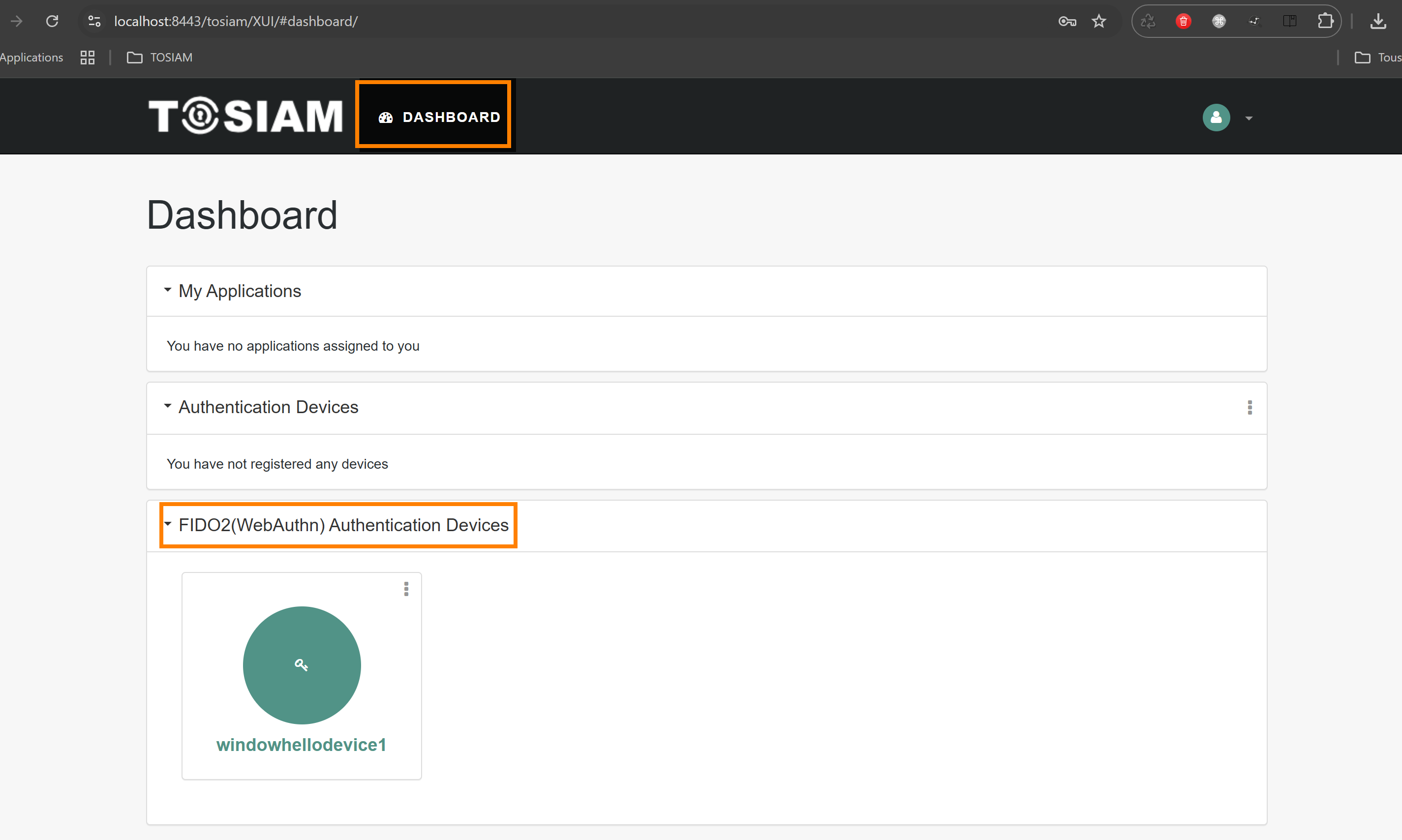Collapse FIDO2(WebAuthn) Authentication Devices section
Image resolution: width=1402 pixels, height=840 pixels.
[168, 524]
